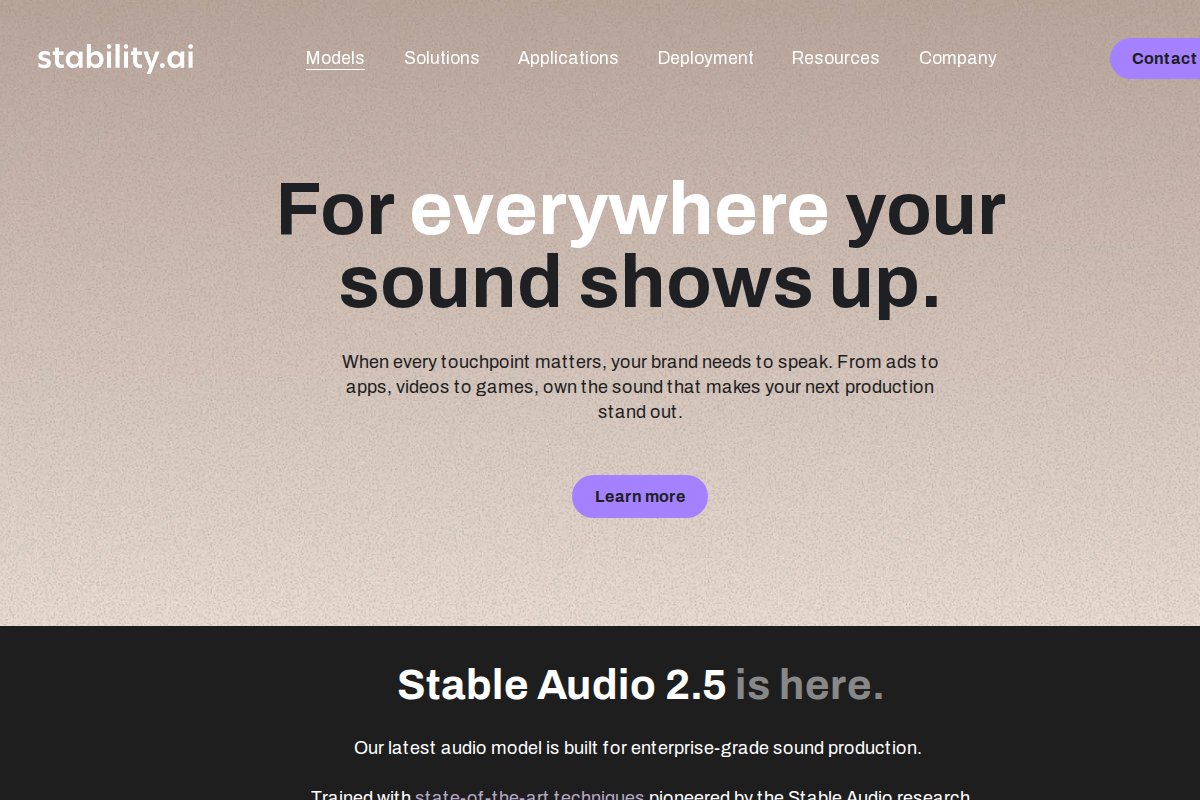Click the "When every touchpoint matters" paragraph
The image size is (1200, 800).
point(640,386)
